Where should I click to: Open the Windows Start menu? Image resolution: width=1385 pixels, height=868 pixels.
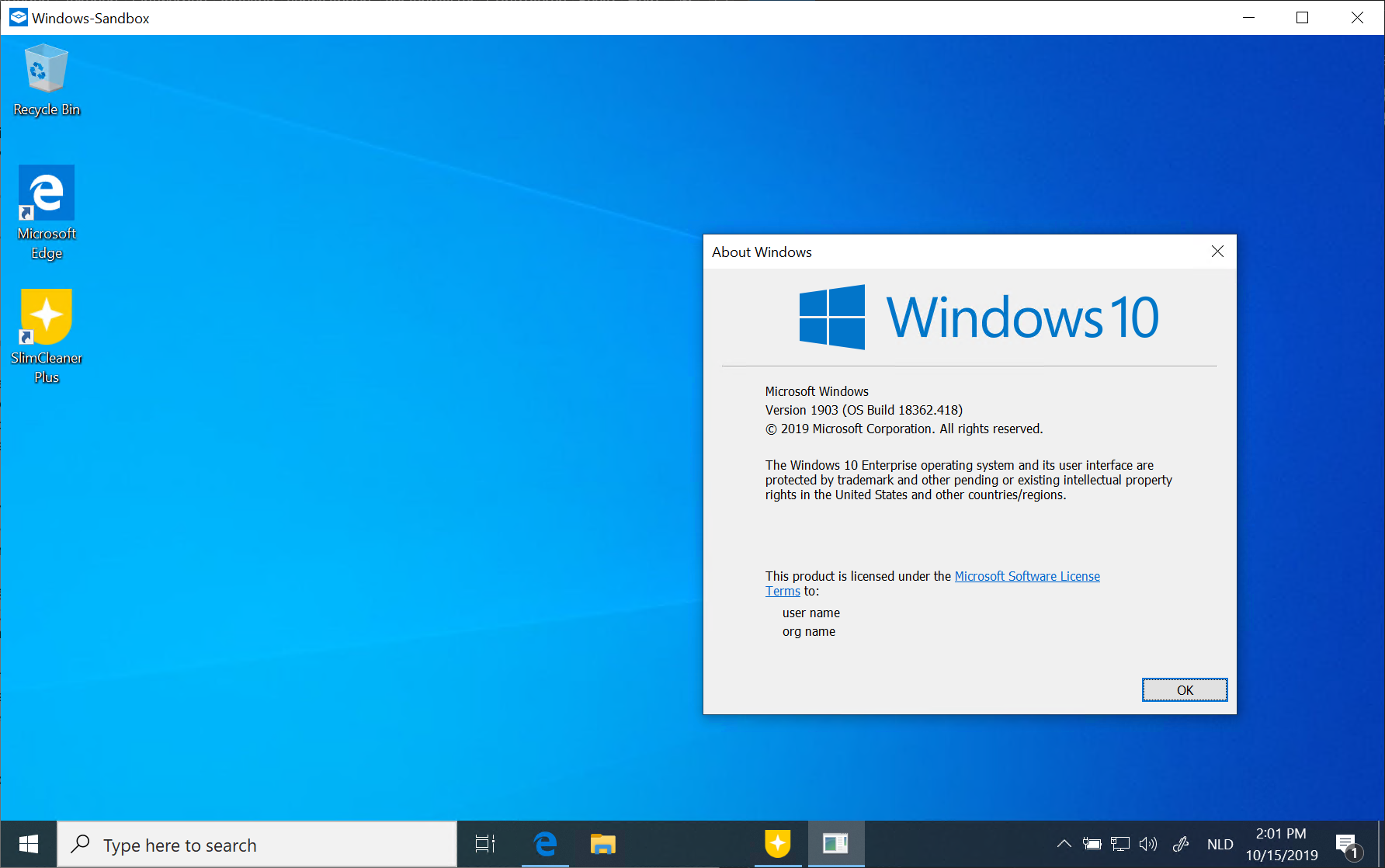click(x=29, y=844)
